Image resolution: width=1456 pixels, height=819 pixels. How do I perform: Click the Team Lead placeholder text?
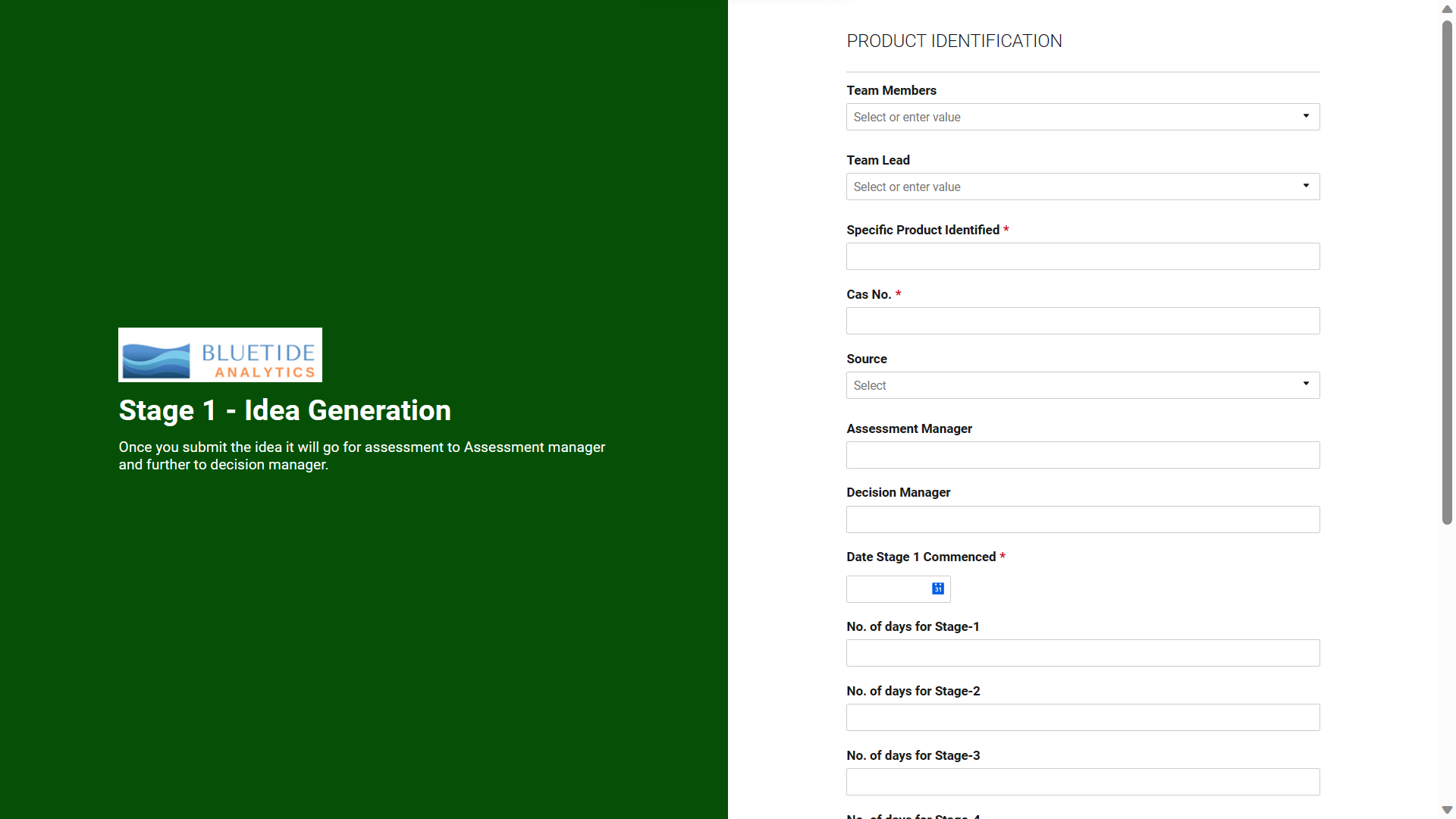coord(907,187)
